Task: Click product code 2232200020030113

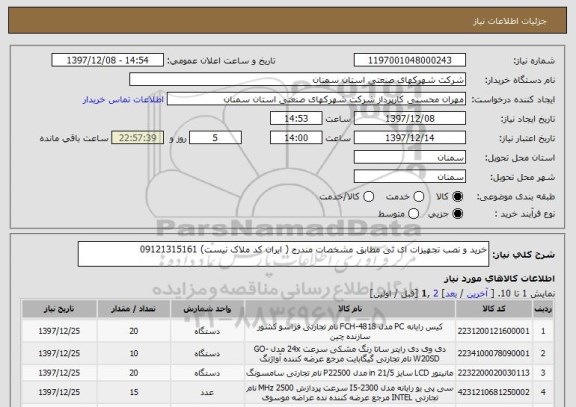Action: click(x=494, y=373)
